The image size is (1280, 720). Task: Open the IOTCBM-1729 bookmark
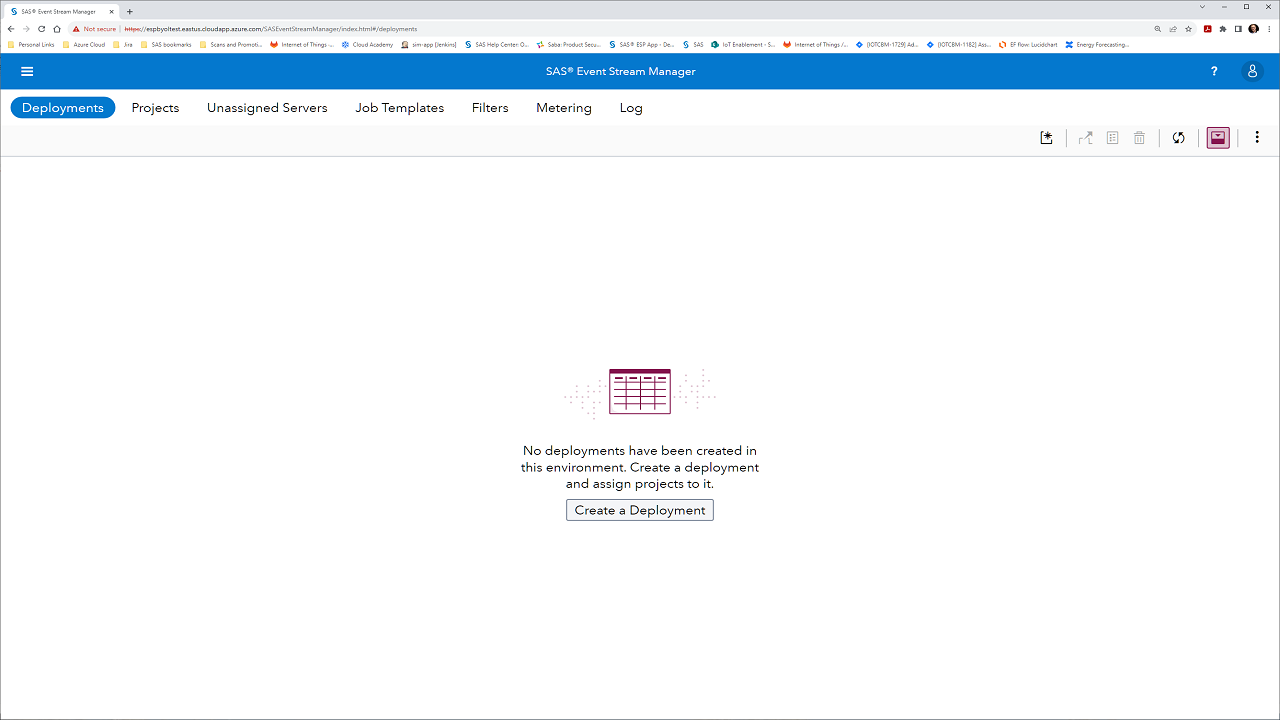point(887,44)
